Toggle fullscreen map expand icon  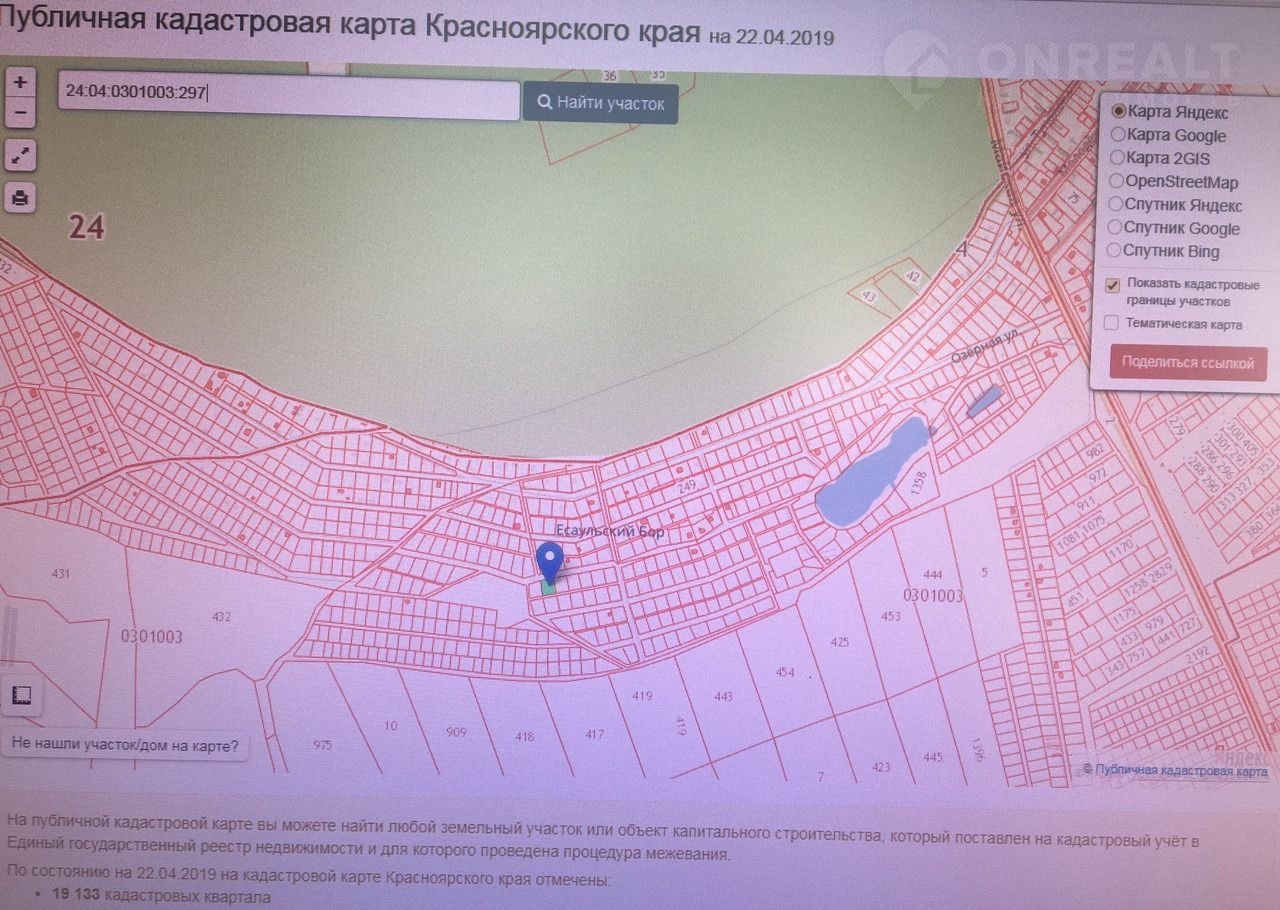click(x=20, y=155)
